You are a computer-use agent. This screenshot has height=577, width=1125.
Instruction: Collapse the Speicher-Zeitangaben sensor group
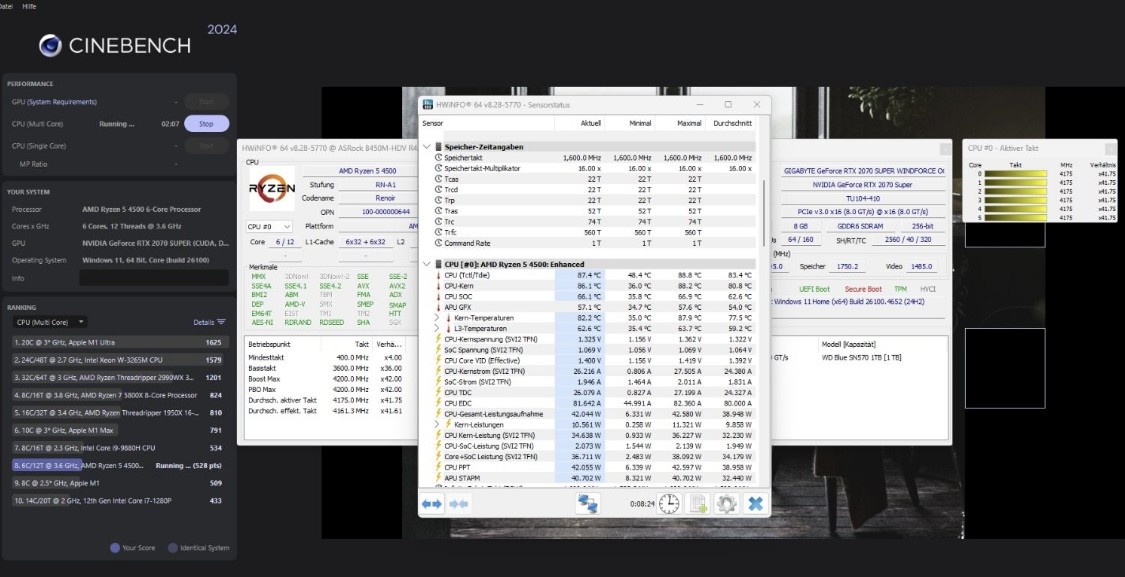click(x=427, y=147)
